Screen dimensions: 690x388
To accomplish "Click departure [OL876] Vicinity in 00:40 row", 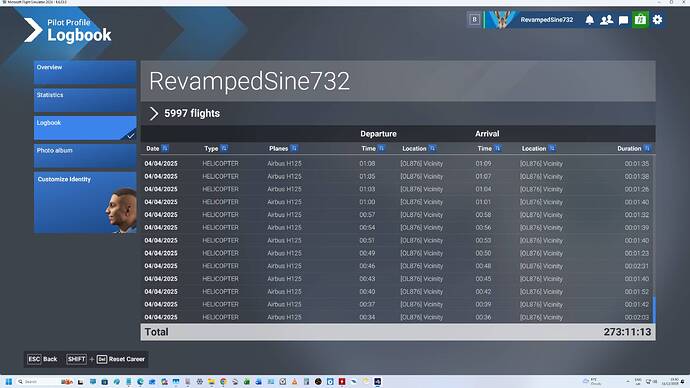I will [x=422, y=292].
